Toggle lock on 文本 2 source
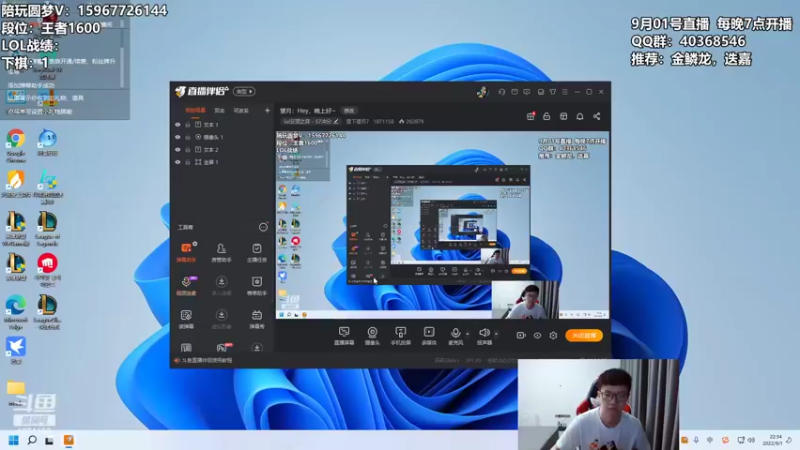This screenshot has width=800, height=450. click(188, 149)
